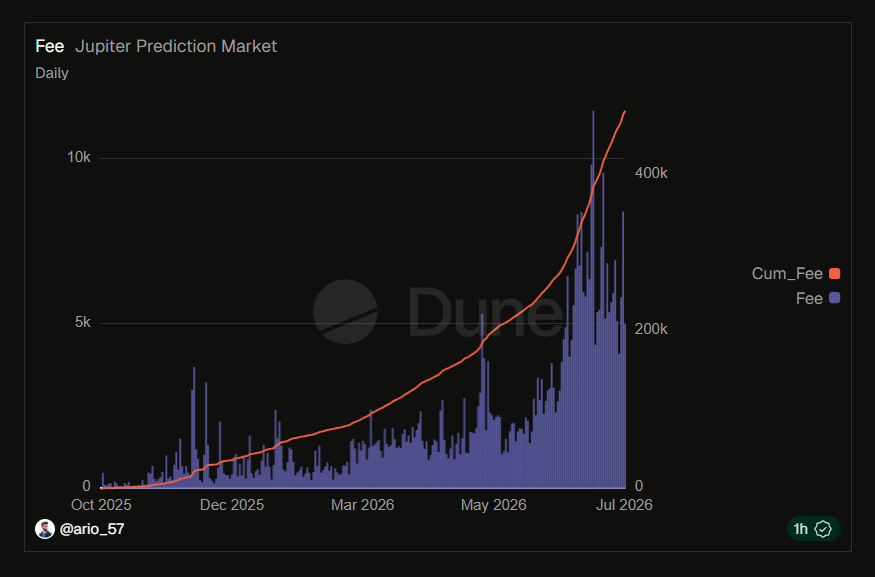Click the ario_57 profile avatar
The height and width of the screenshot is (577, 875).
45,528
